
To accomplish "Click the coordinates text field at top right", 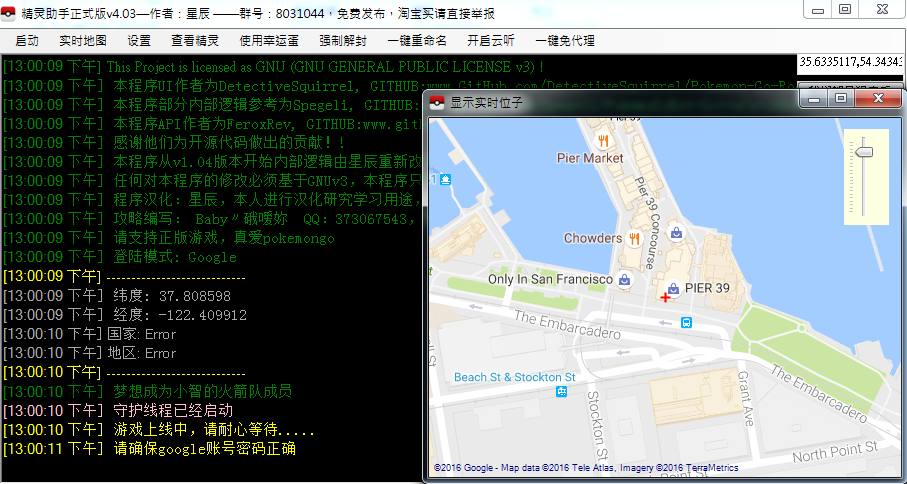I will tap(851, 63).
